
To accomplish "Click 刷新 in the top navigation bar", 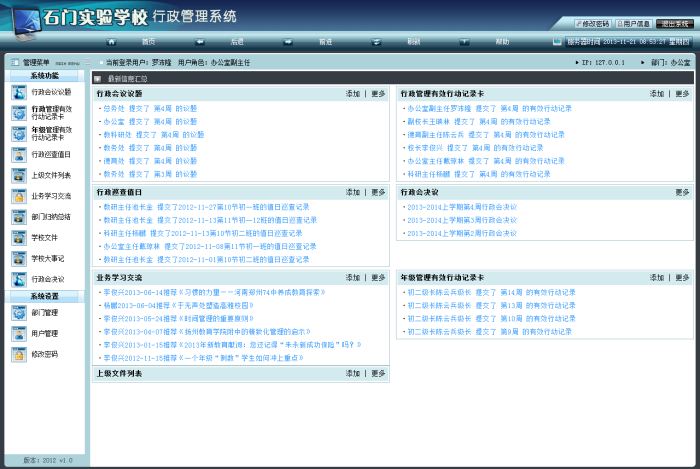I will [413, 41].
